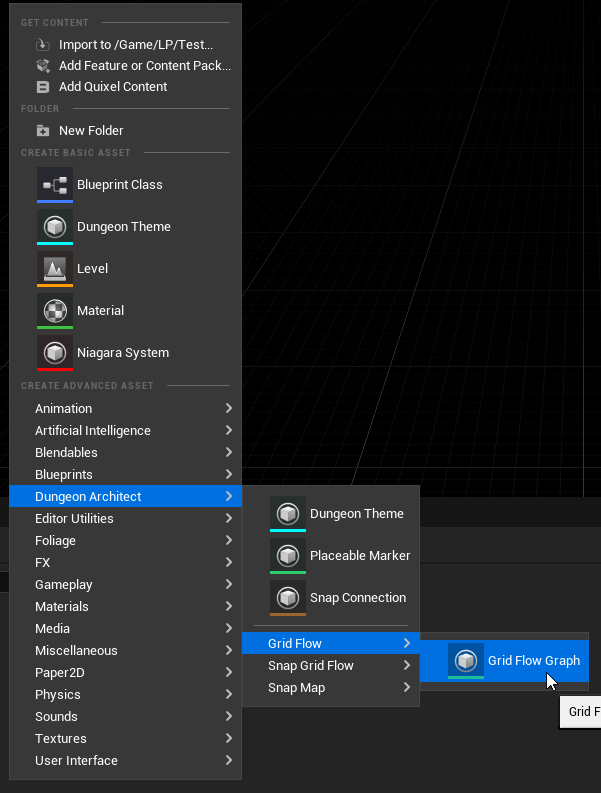Screen dimensions: 601x793
Task: Expand the Snap Grid Flow arrow
Action: pos(407,666)
